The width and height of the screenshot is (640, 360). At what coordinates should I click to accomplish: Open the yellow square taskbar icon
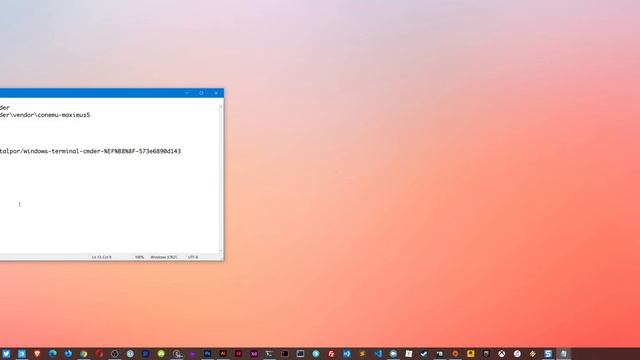coord(471,354)
